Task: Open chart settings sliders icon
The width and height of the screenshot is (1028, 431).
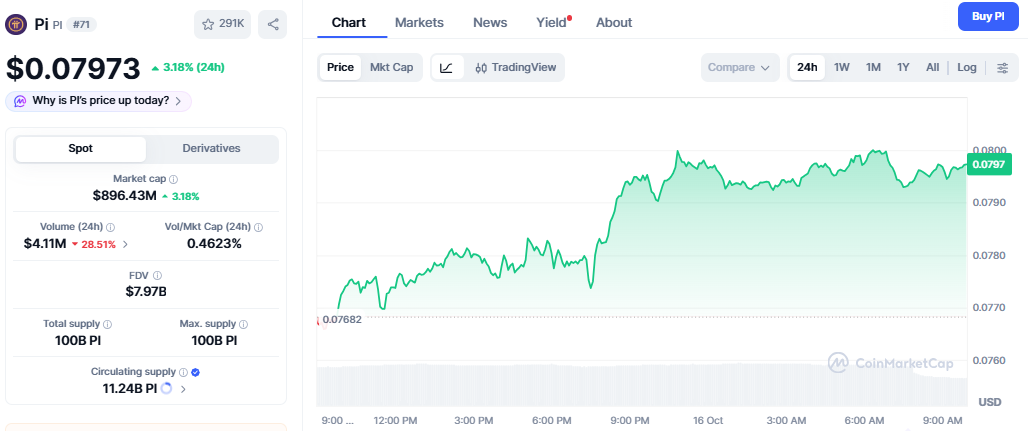Action: tap(1002, 68)
